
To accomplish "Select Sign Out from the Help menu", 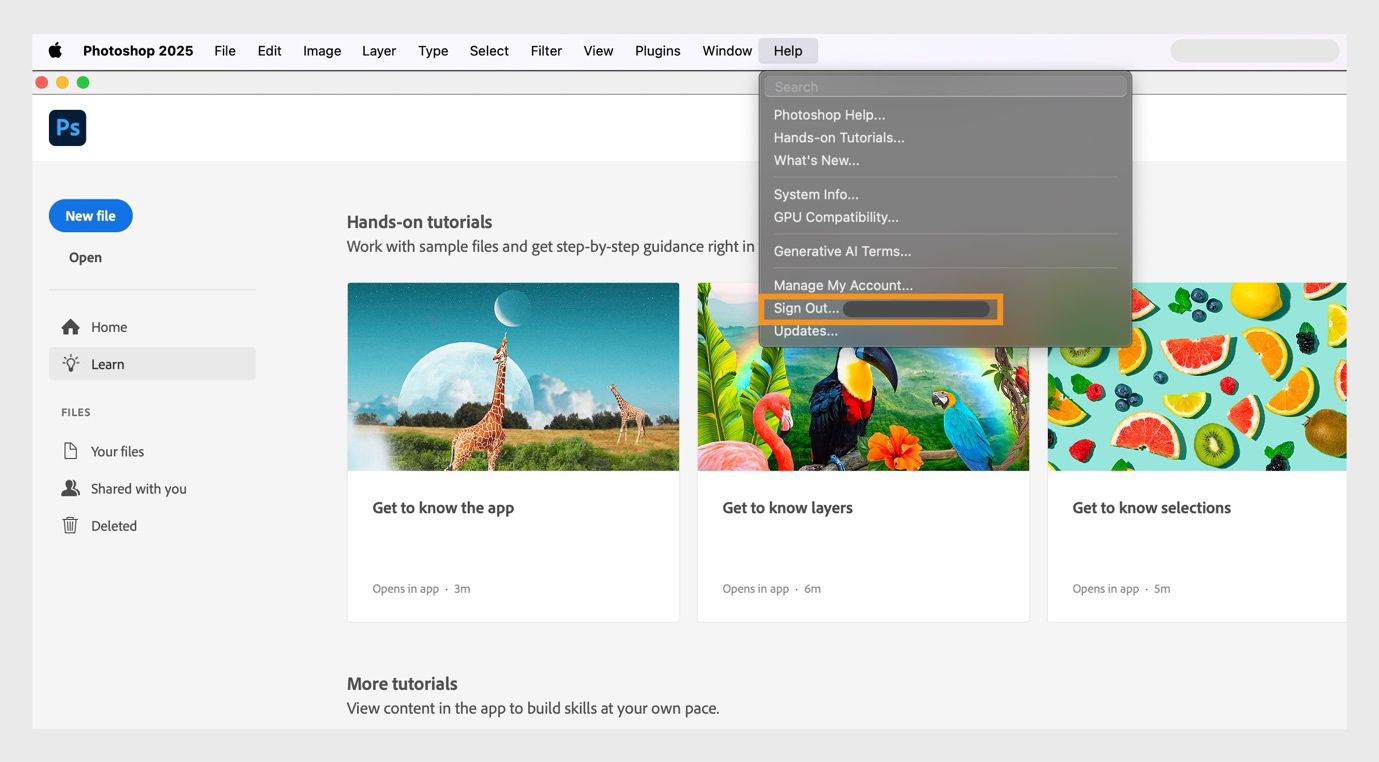I will pos(805,308).
